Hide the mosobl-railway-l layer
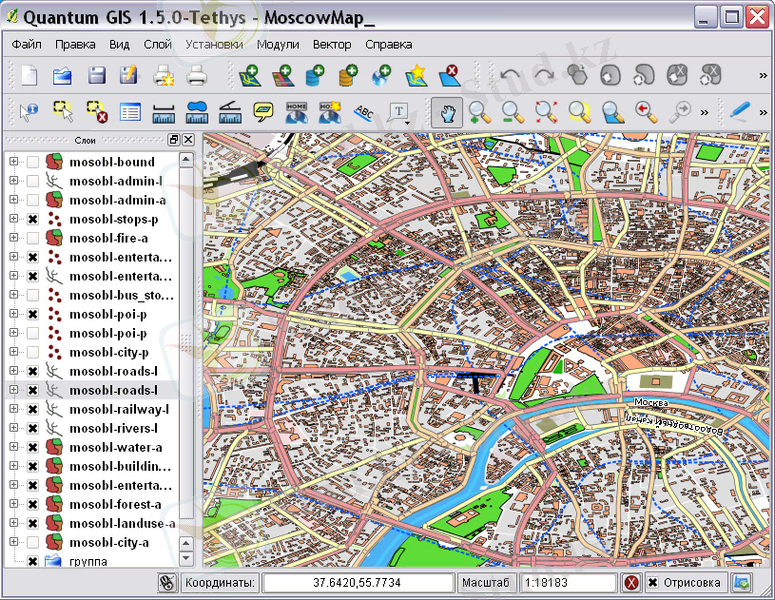 33,409
